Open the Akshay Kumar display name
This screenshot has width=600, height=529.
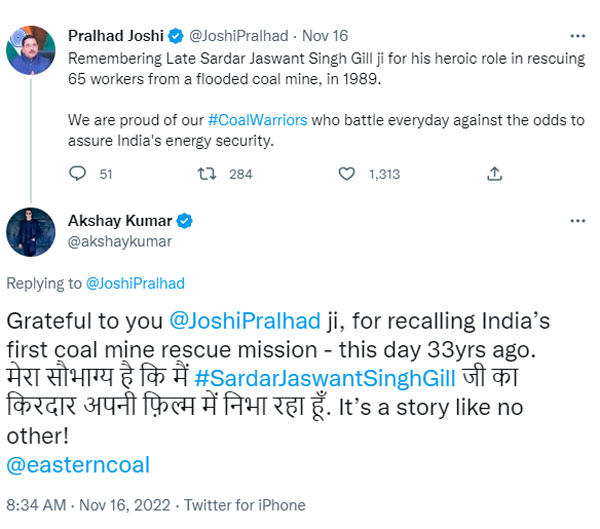[x=120, y=221]
